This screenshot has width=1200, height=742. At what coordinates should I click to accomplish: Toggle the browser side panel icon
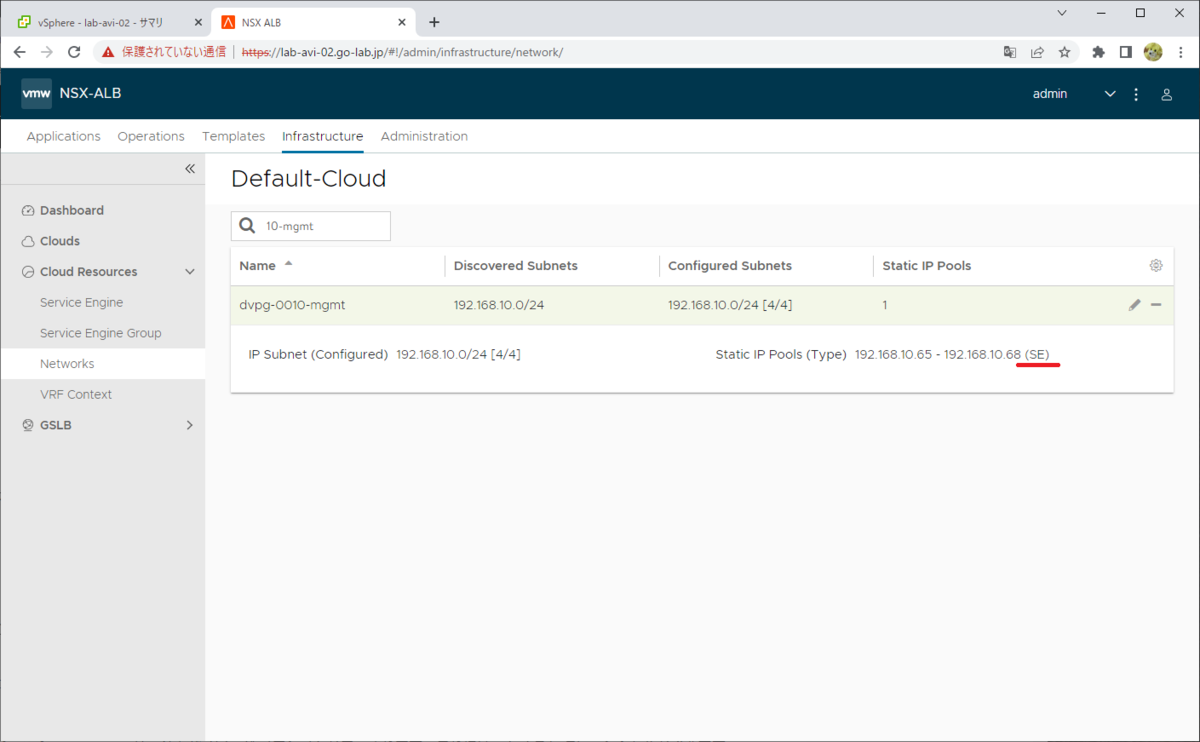pos(1125,52)
